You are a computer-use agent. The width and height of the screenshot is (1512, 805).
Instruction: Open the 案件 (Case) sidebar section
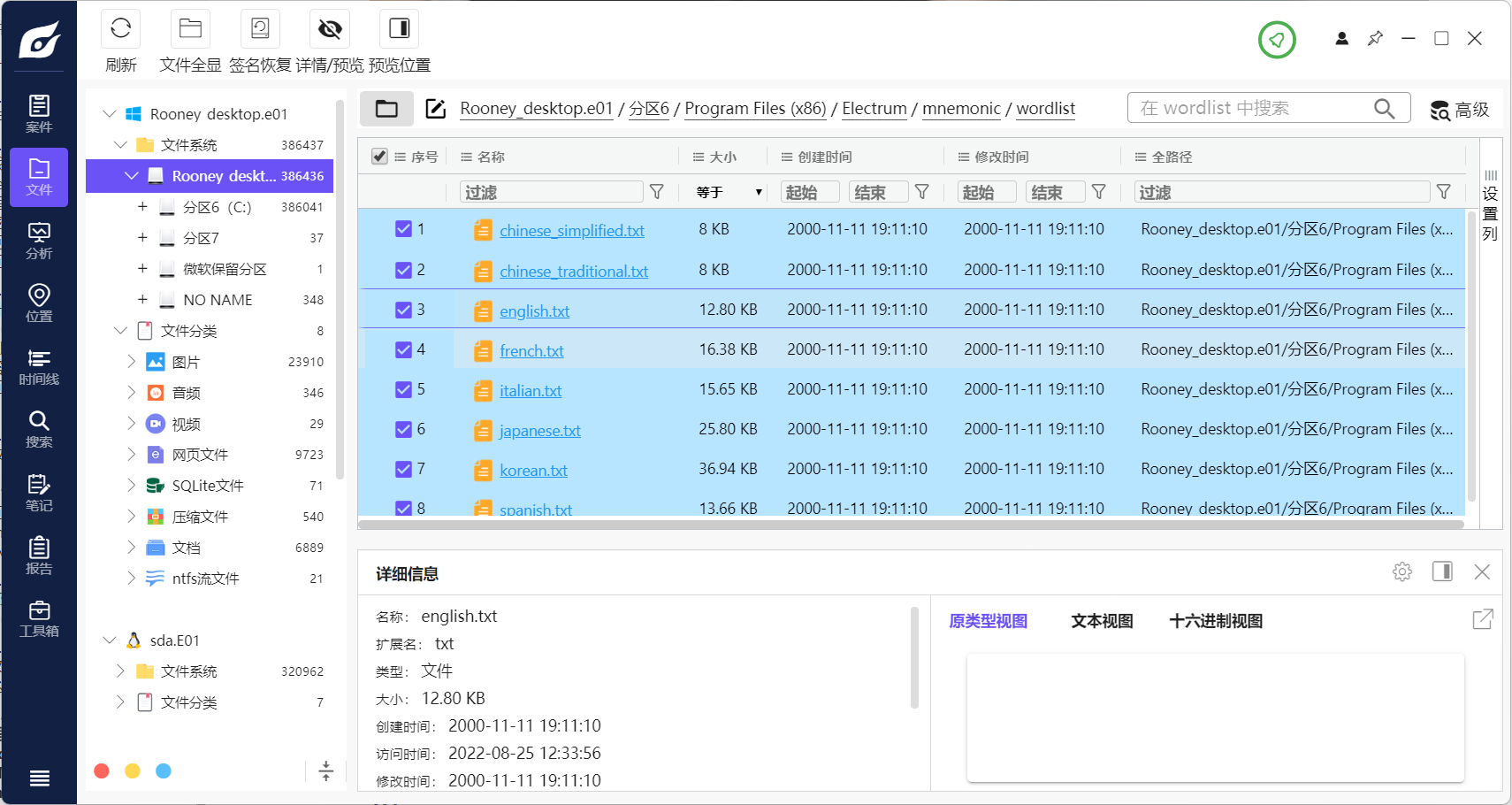tap(39, 113)
